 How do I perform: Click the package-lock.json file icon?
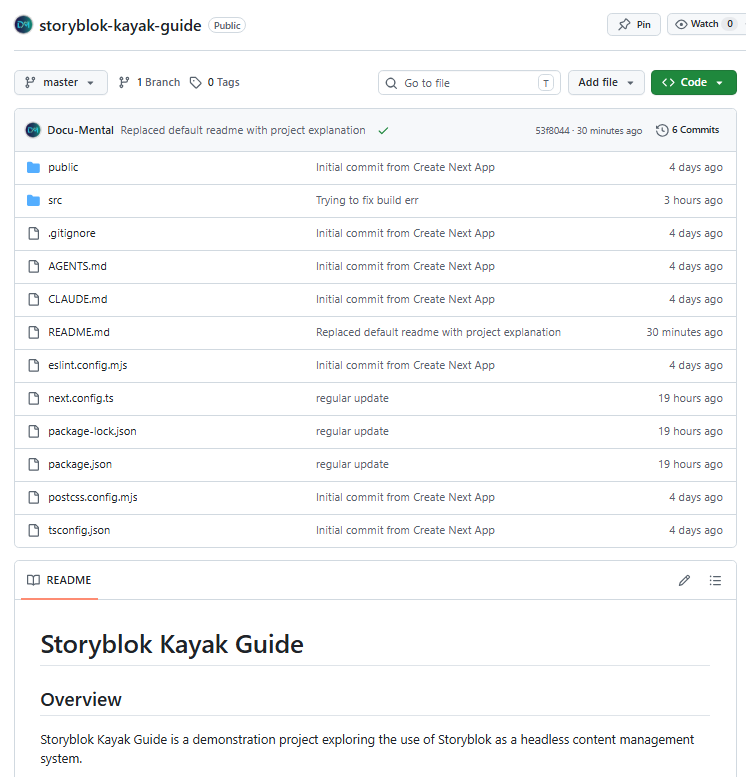coord(33,432)
